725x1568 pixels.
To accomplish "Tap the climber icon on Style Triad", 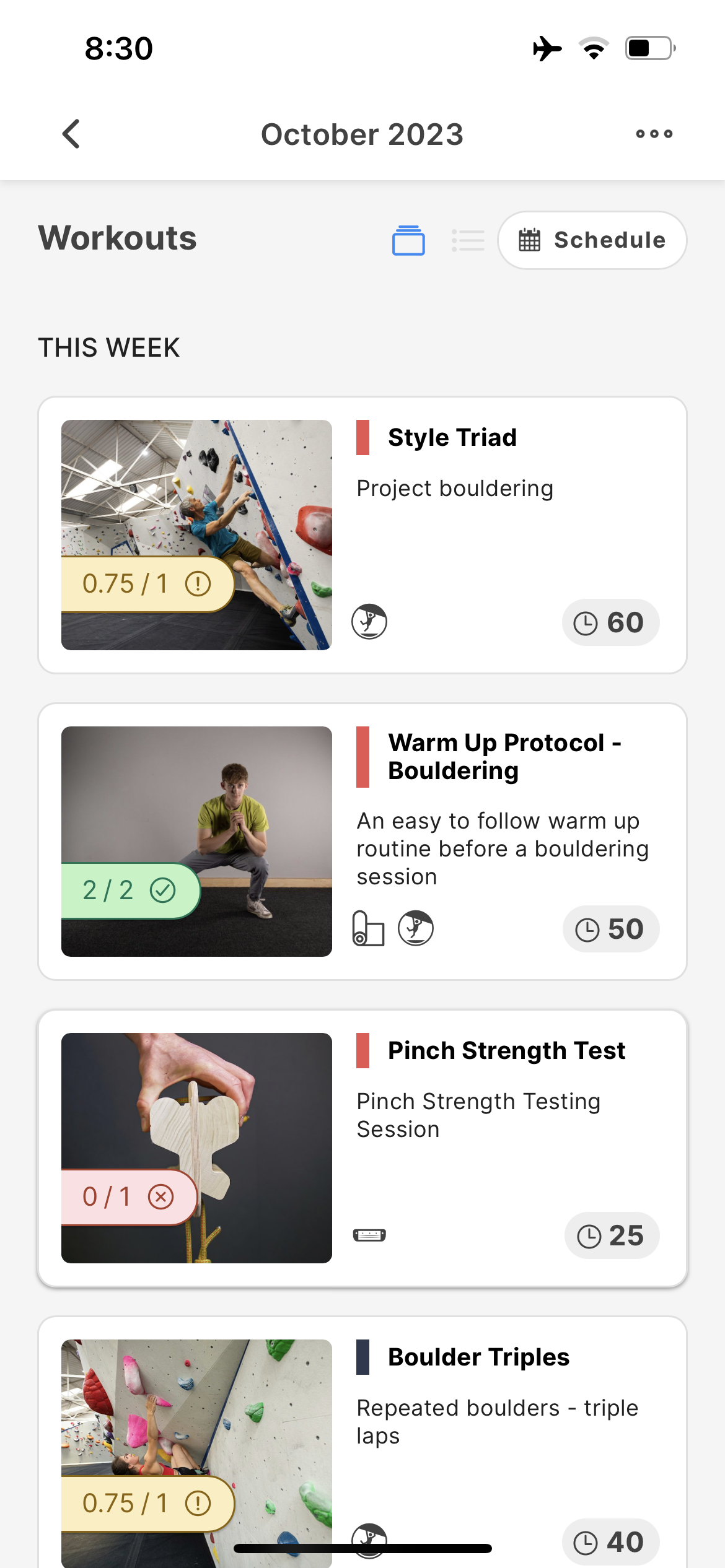I will click(369, 622).
